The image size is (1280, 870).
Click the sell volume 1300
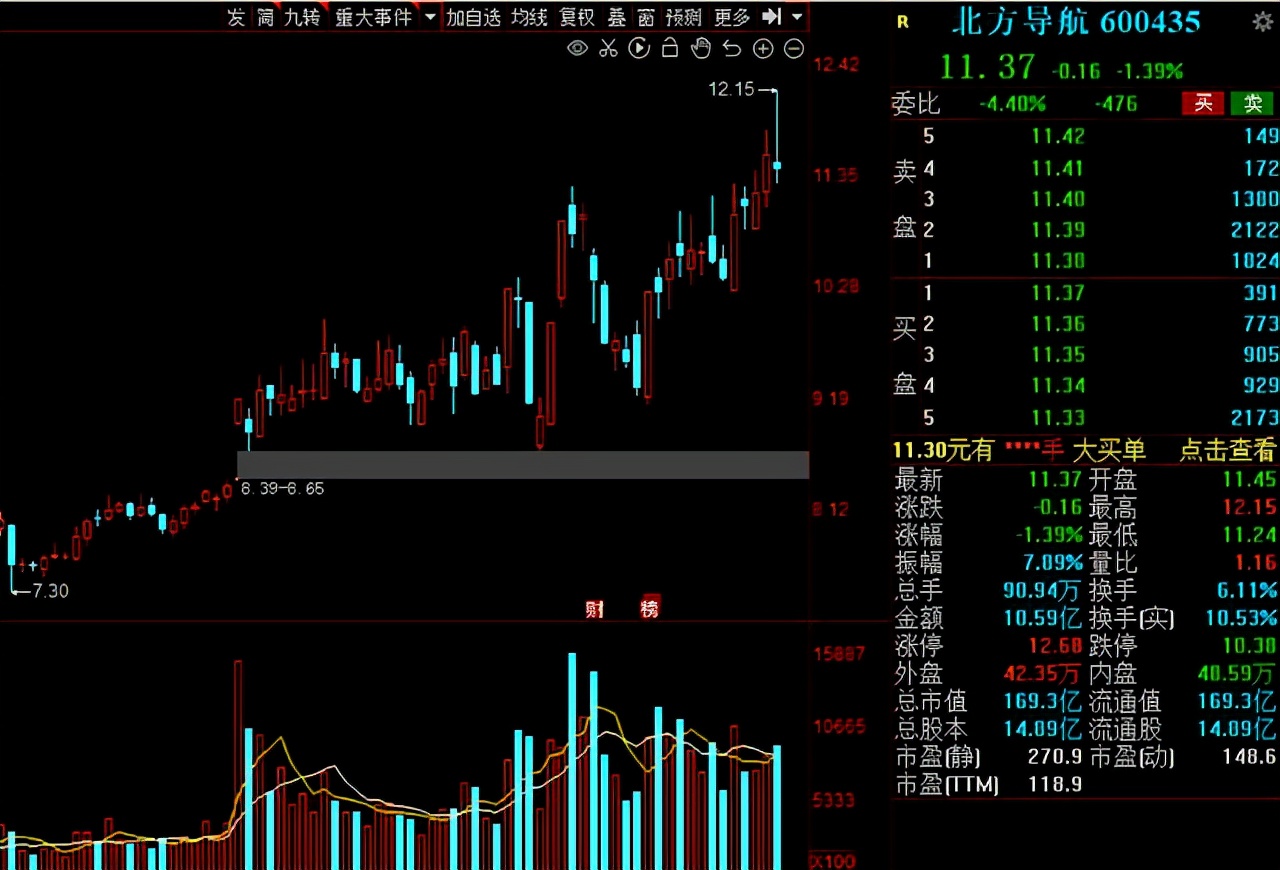(1255, 198)
